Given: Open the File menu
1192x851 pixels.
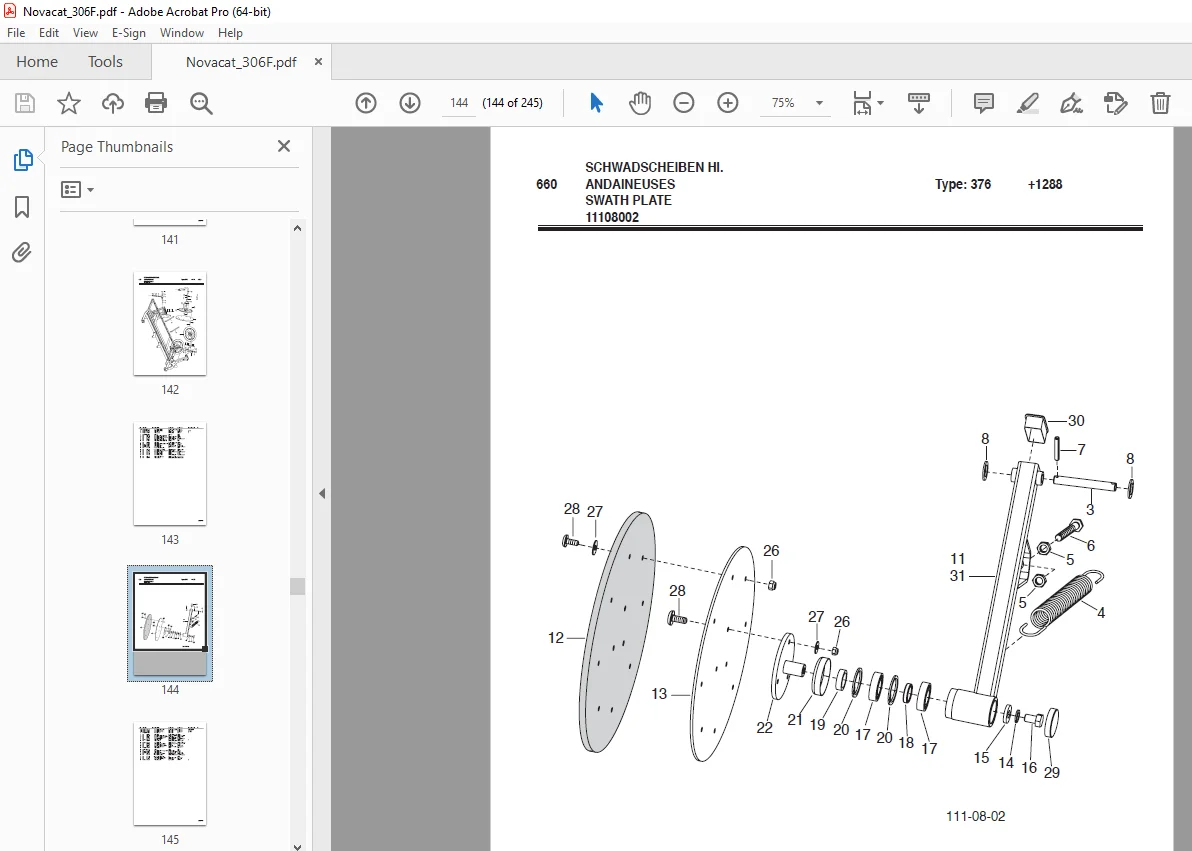Looking at the screenshot, I should [x=16, y=33].
